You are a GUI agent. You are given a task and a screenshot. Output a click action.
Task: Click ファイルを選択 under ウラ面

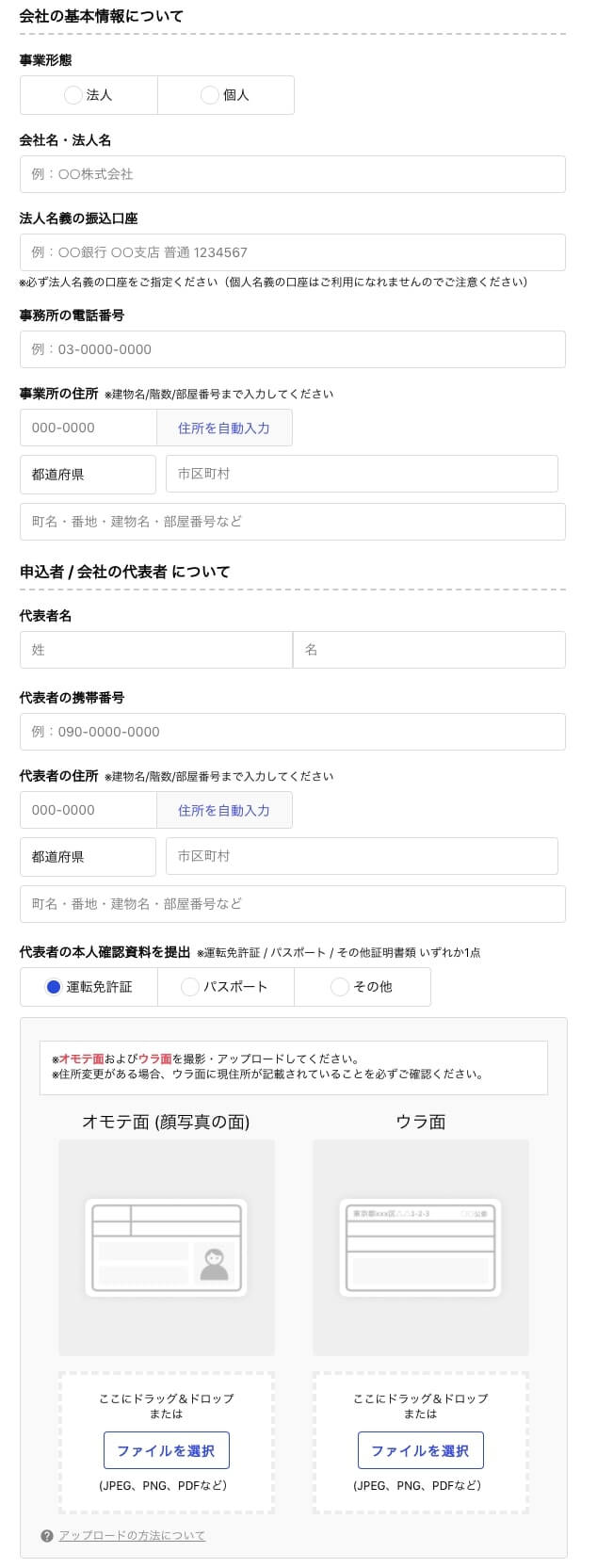(x=419, y=1450)
